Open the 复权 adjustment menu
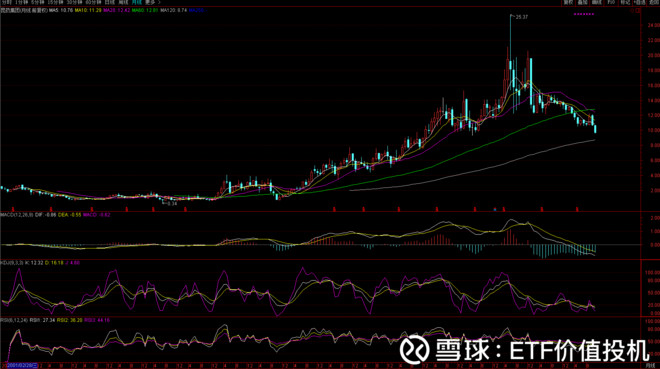Image resolution: width=660 pixels, height=369 pixels. pyautogui.click(x=568, y=3)
